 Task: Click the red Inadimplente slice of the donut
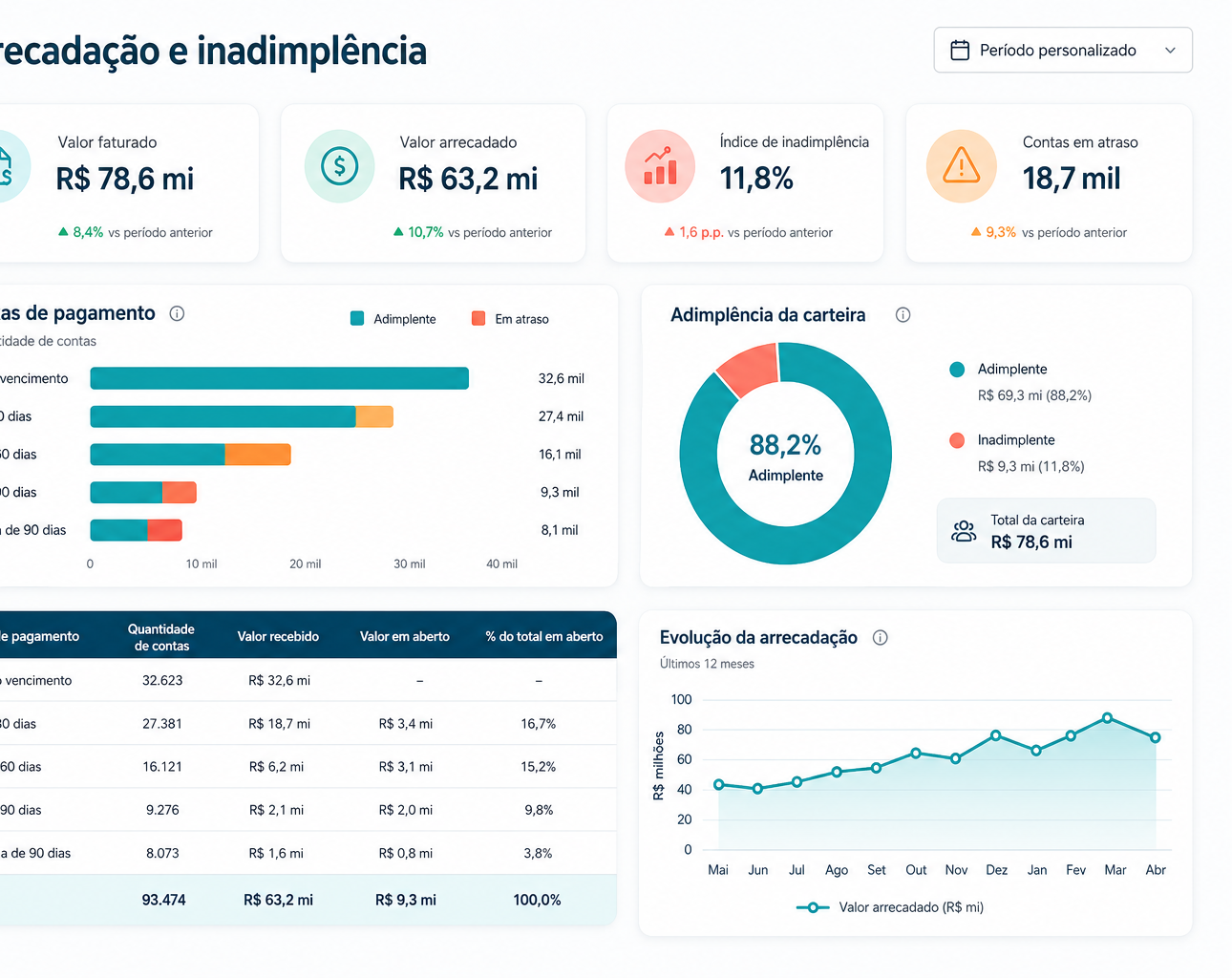750,370
